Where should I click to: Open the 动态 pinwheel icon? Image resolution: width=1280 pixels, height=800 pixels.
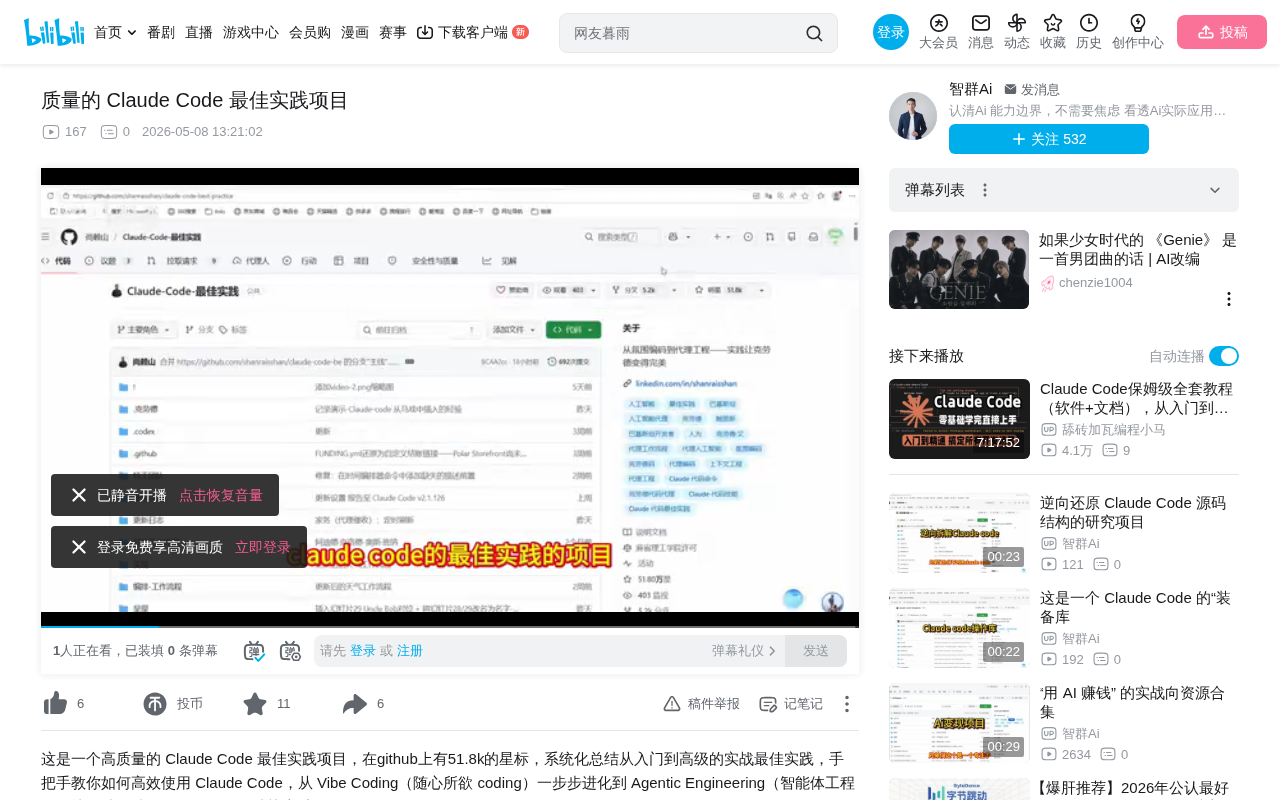pyautogui.click(x=1017, y=23)
